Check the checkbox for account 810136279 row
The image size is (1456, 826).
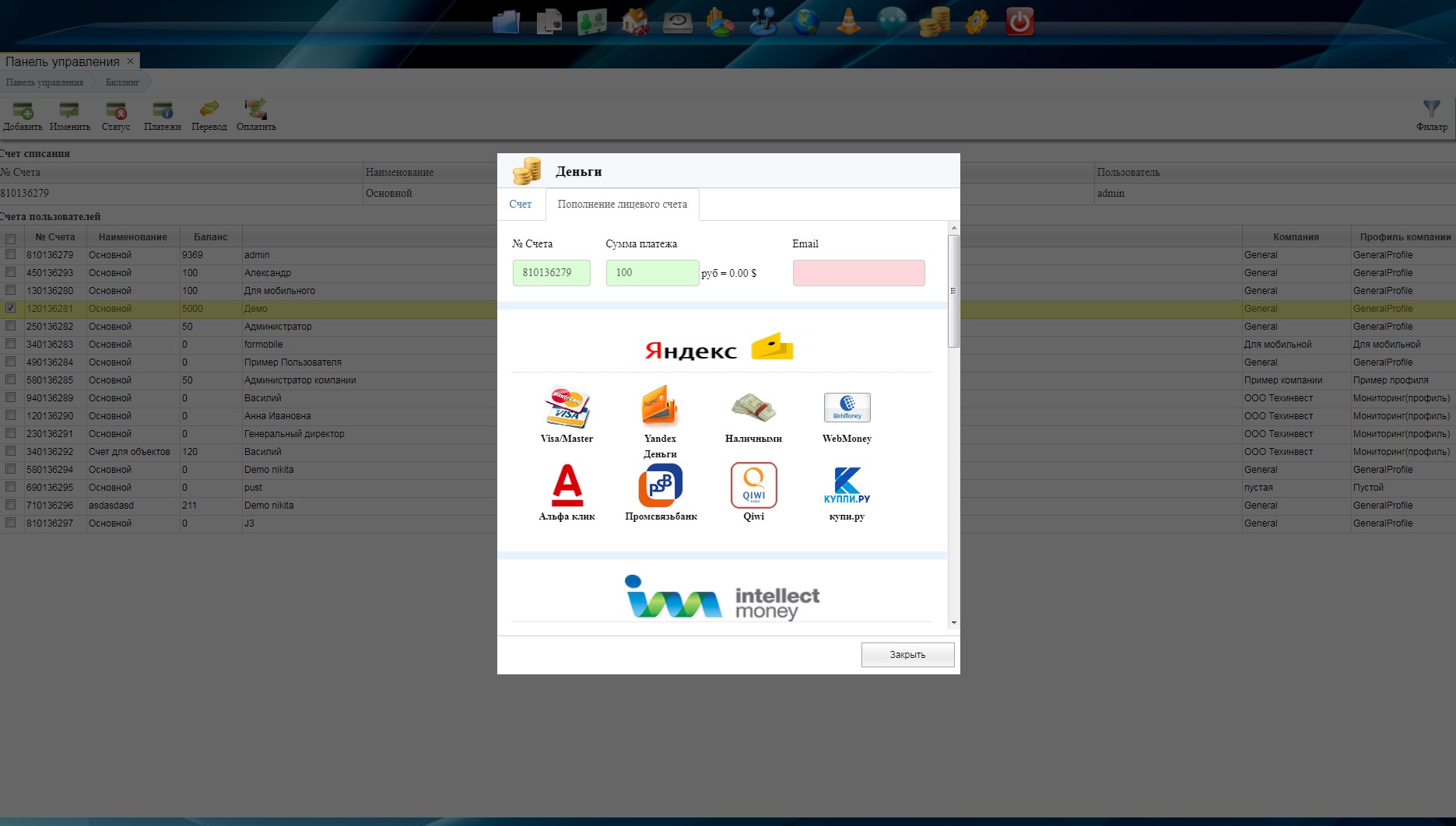pyautogui.click(x=11, y=254)
